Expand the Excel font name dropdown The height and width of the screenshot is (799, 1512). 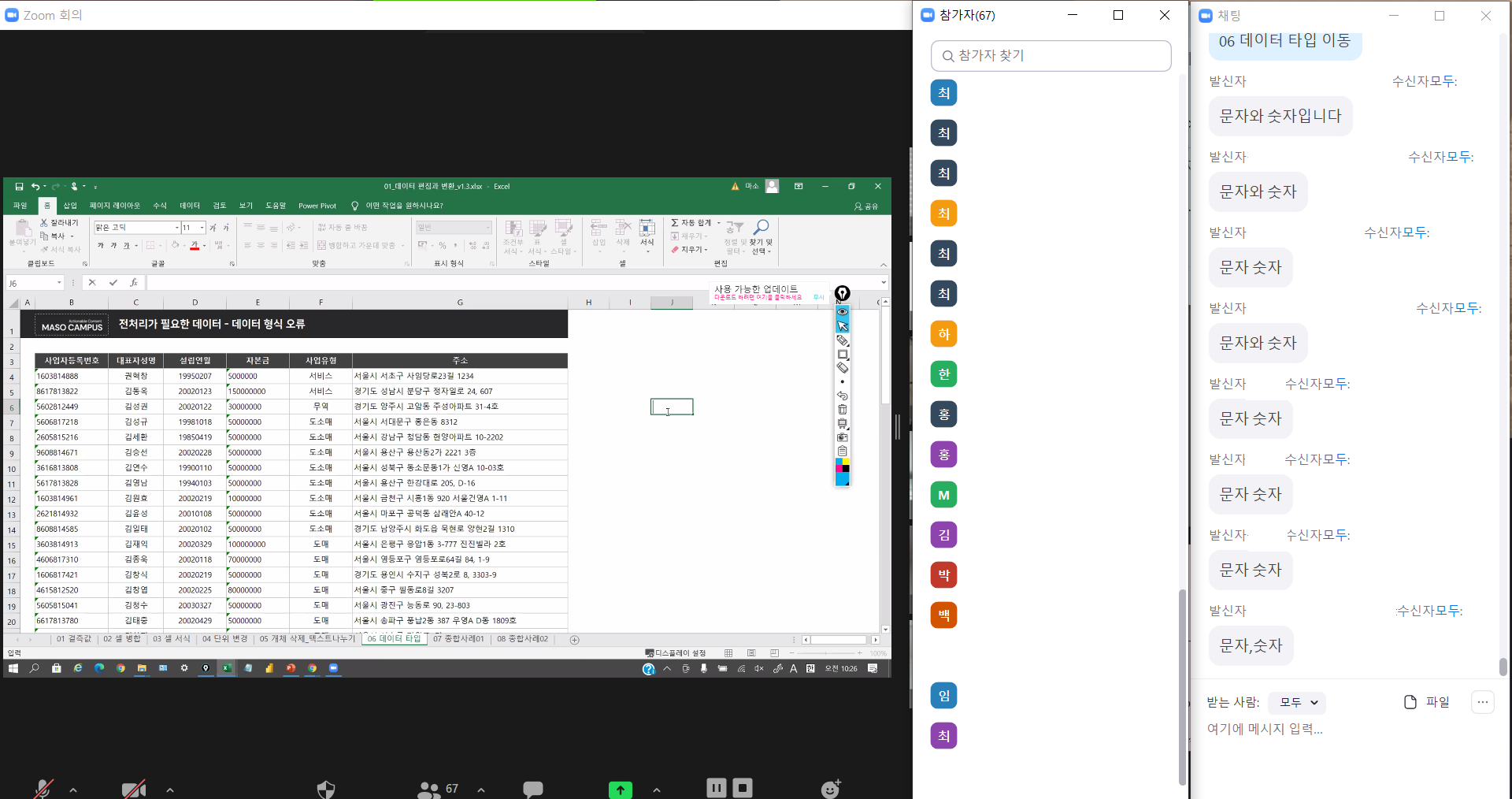point(176,228)
